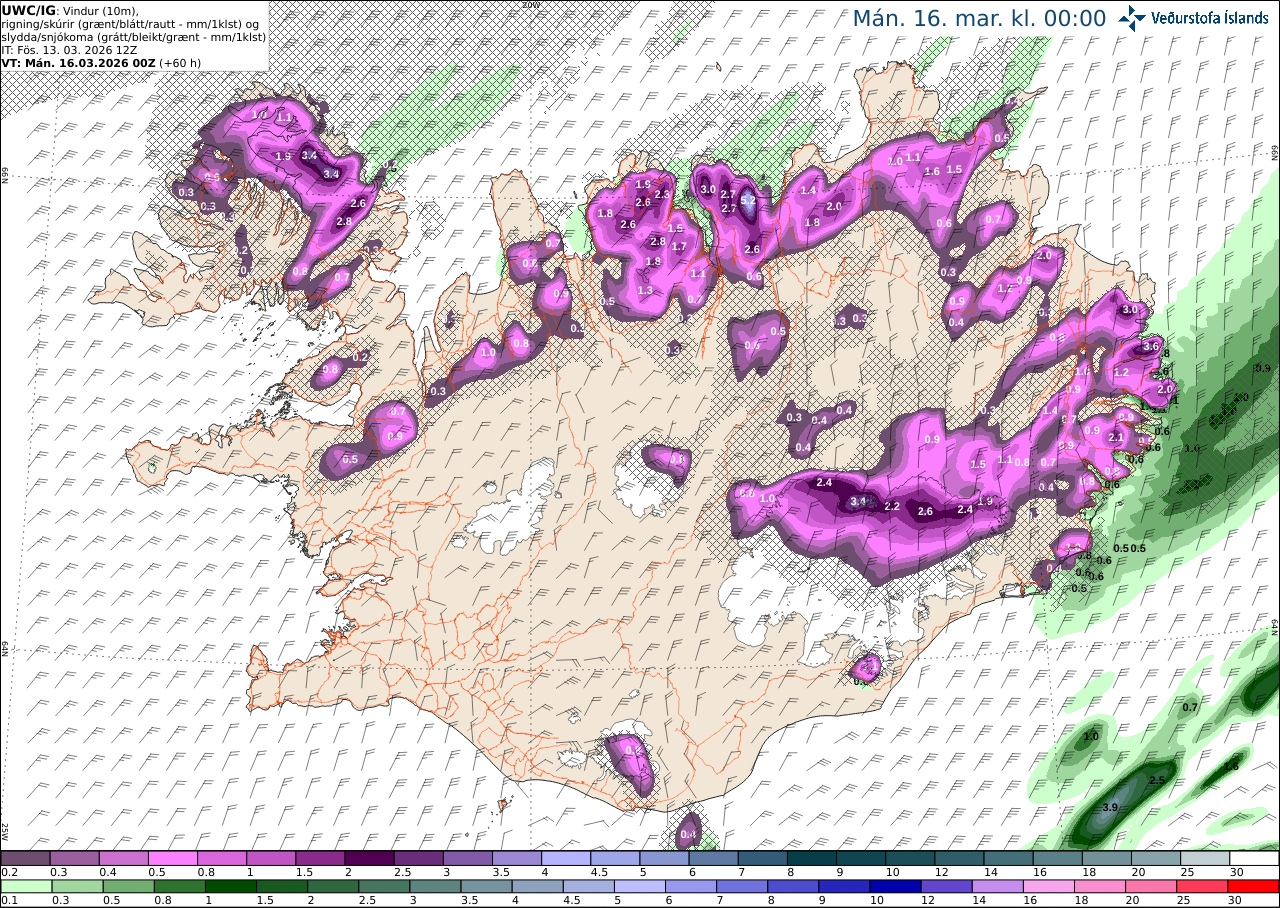Click the 3.9 value in southeast green band
Viewport: 1280px width, 908px height.
pos(1109,807)
